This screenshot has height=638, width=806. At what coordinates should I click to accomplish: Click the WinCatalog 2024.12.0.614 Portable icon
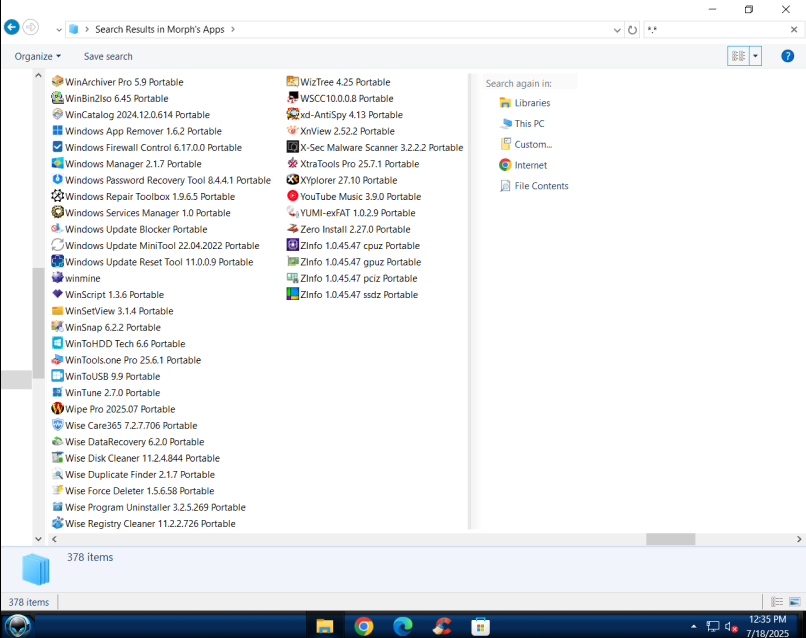[58, 114]
